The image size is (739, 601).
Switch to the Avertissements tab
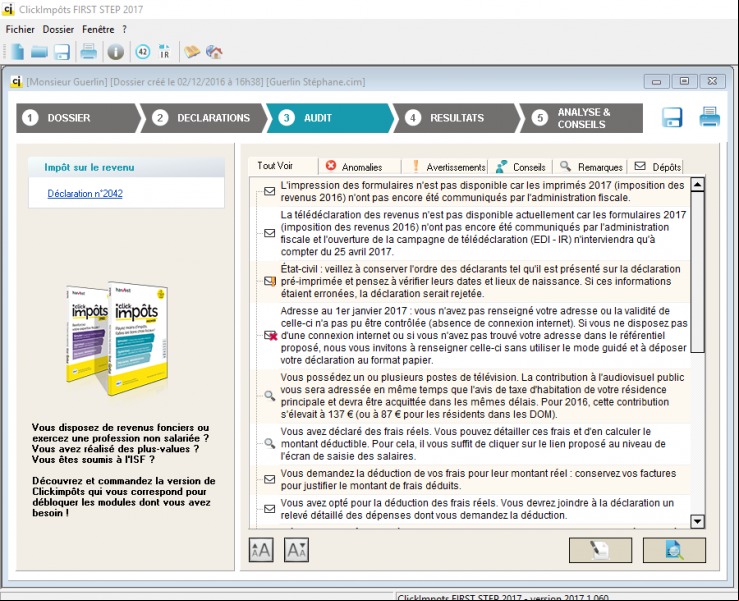point(446,167)
